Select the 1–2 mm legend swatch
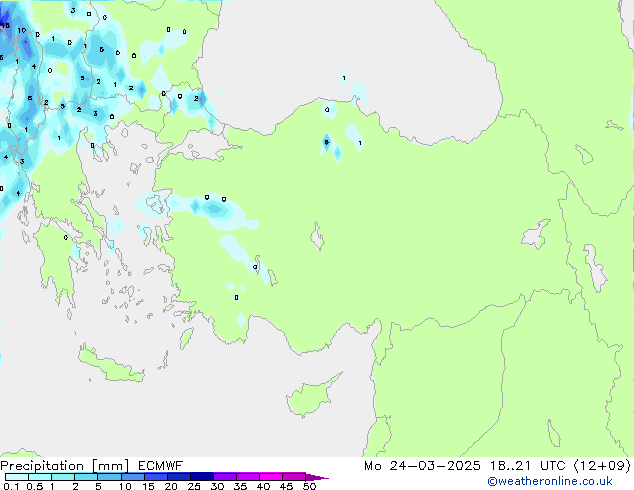This screenshot has width=634, height=490. [63, 477]
